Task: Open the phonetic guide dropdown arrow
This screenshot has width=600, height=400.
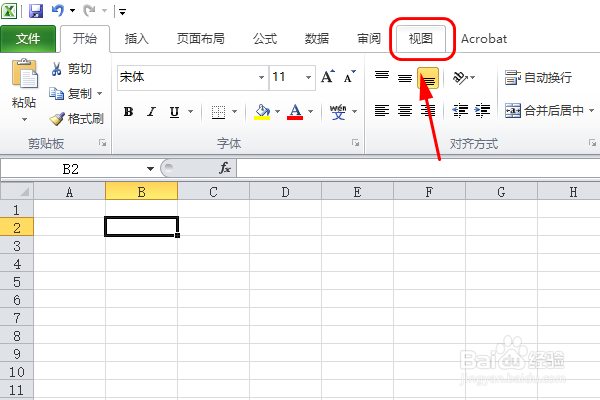Action: (x=355, y=112)
